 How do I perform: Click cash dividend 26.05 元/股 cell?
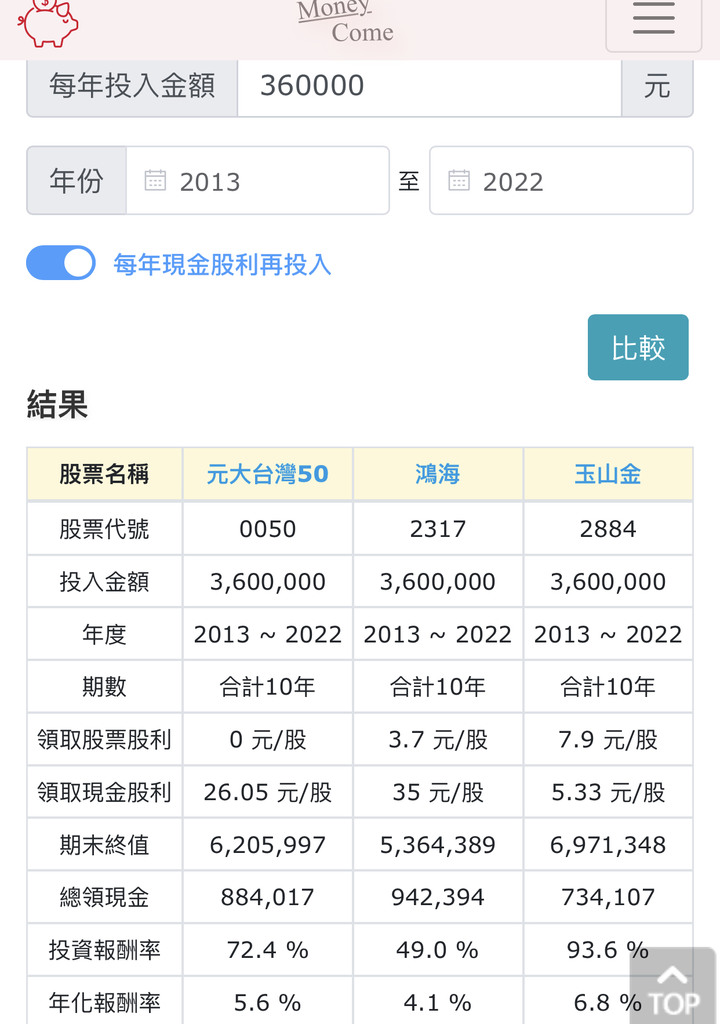point(268,792)
